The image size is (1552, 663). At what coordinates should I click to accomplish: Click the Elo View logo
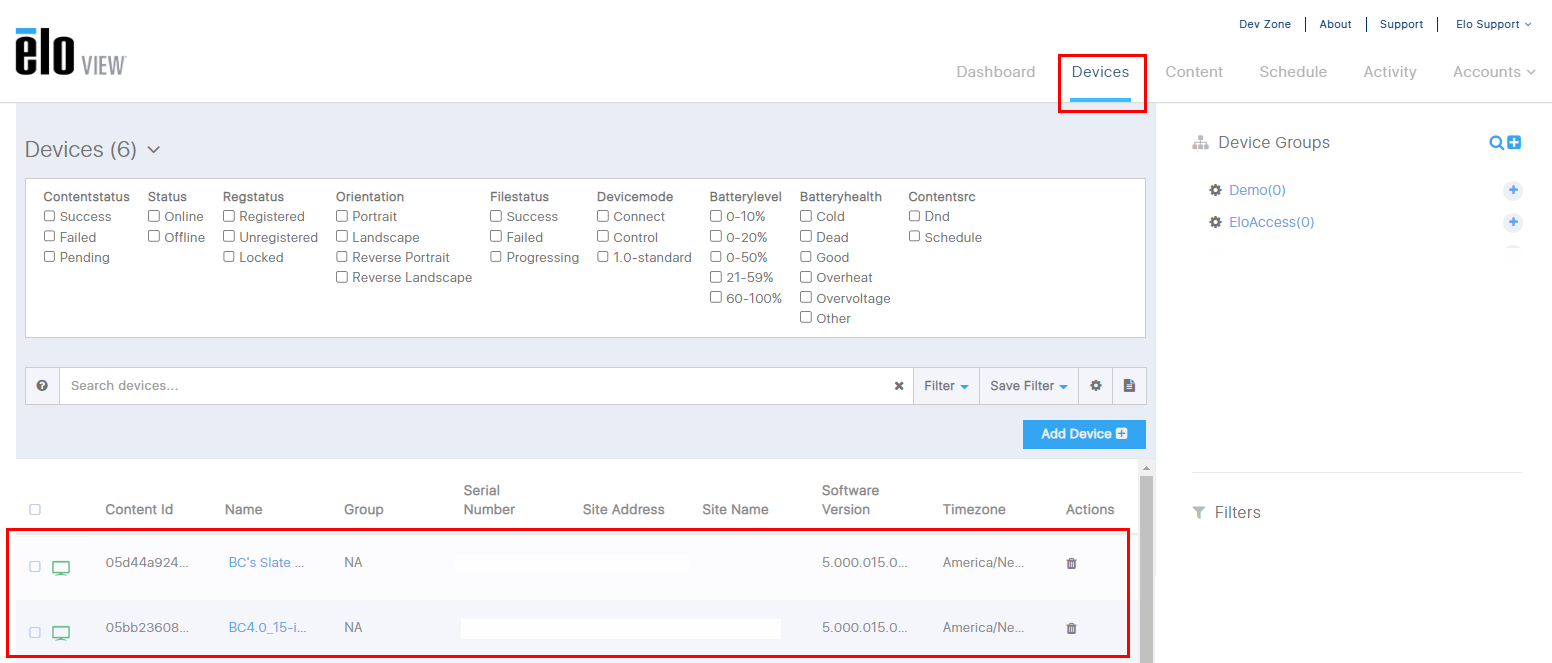(x=70, y=52)
